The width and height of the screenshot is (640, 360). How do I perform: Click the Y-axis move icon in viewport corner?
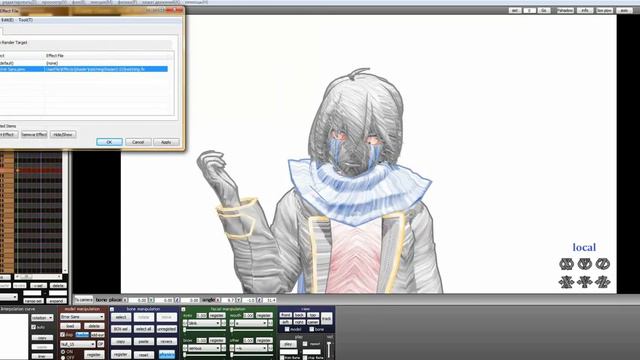(x=584, y=282)
